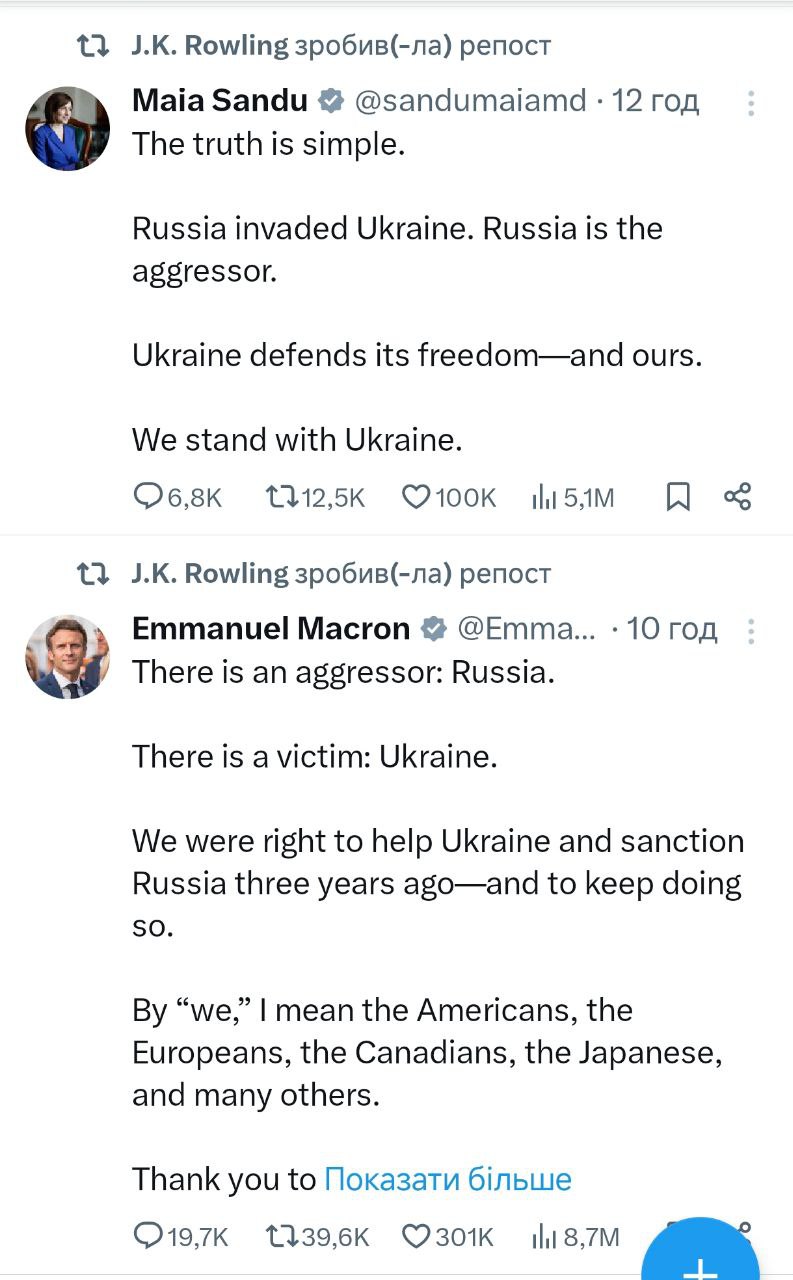The image size is (793, 1280).
Task: Share Maia Sandu's tweet
Action: tap(737, 496)
